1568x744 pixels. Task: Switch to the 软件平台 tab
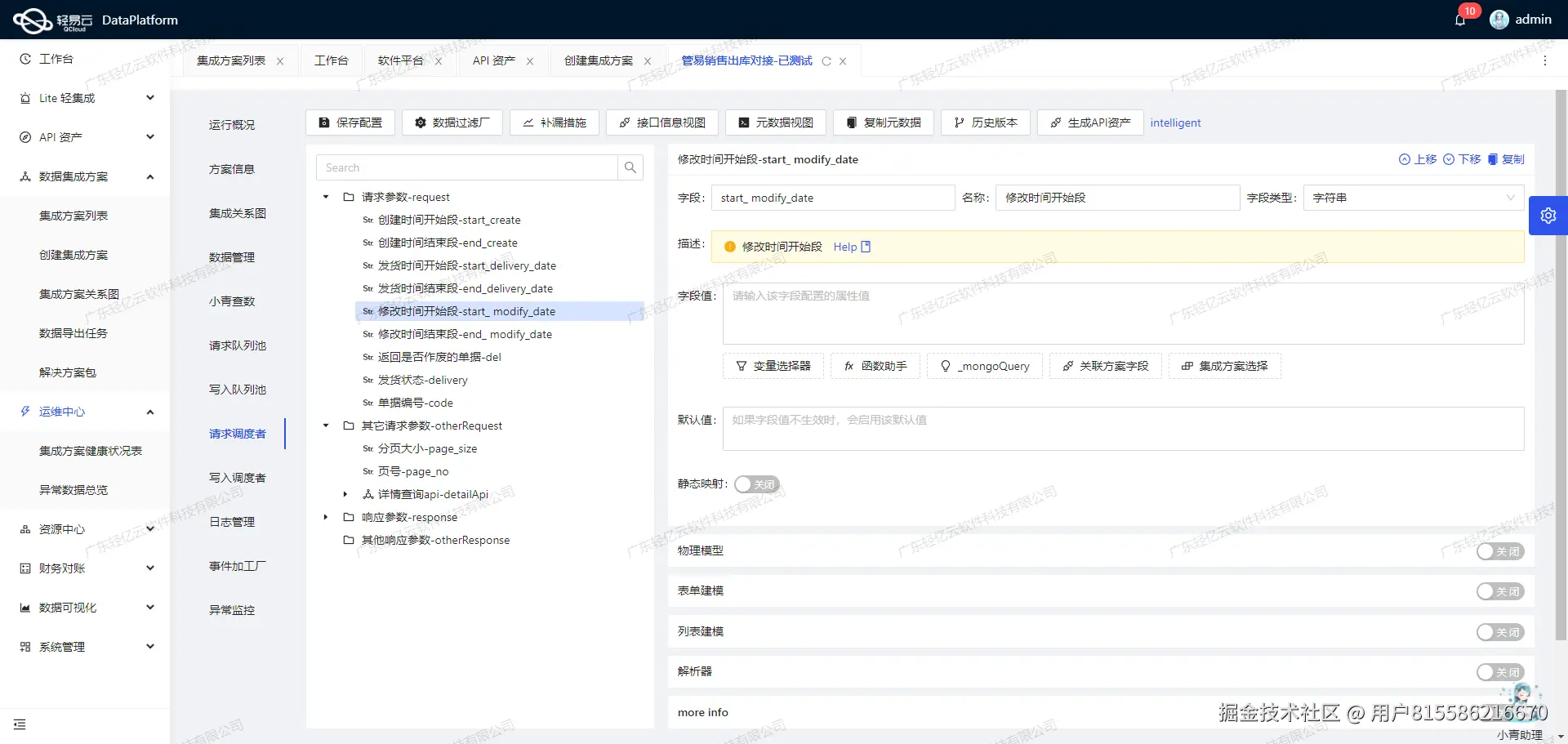coord(400,60)
